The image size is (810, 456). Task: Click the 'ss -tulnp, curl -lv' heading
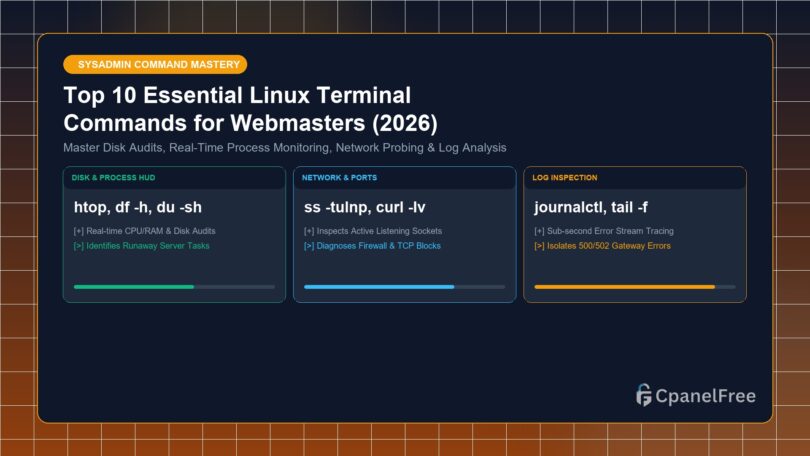pyautogui.click(x=365, y=208)
